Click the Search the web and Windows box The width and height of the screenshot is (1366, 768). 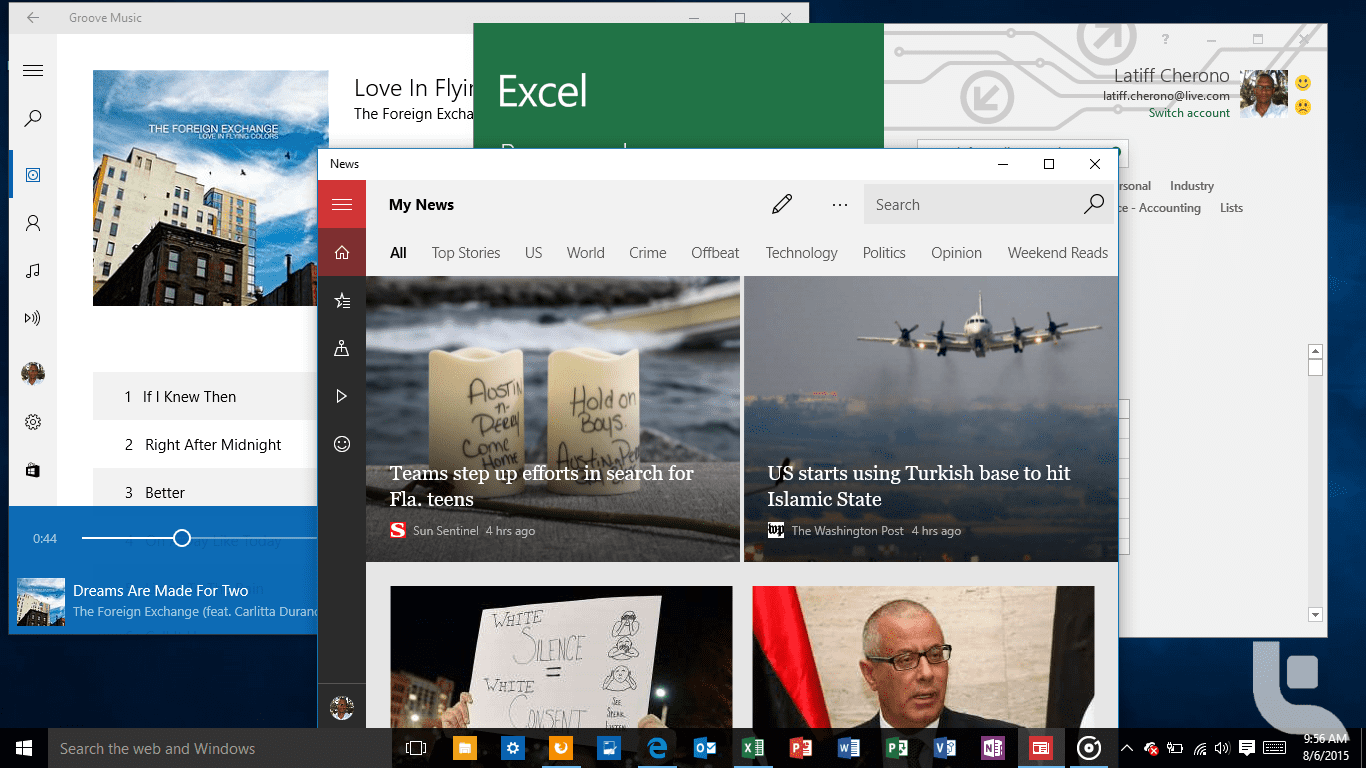(x=220, y=748)
